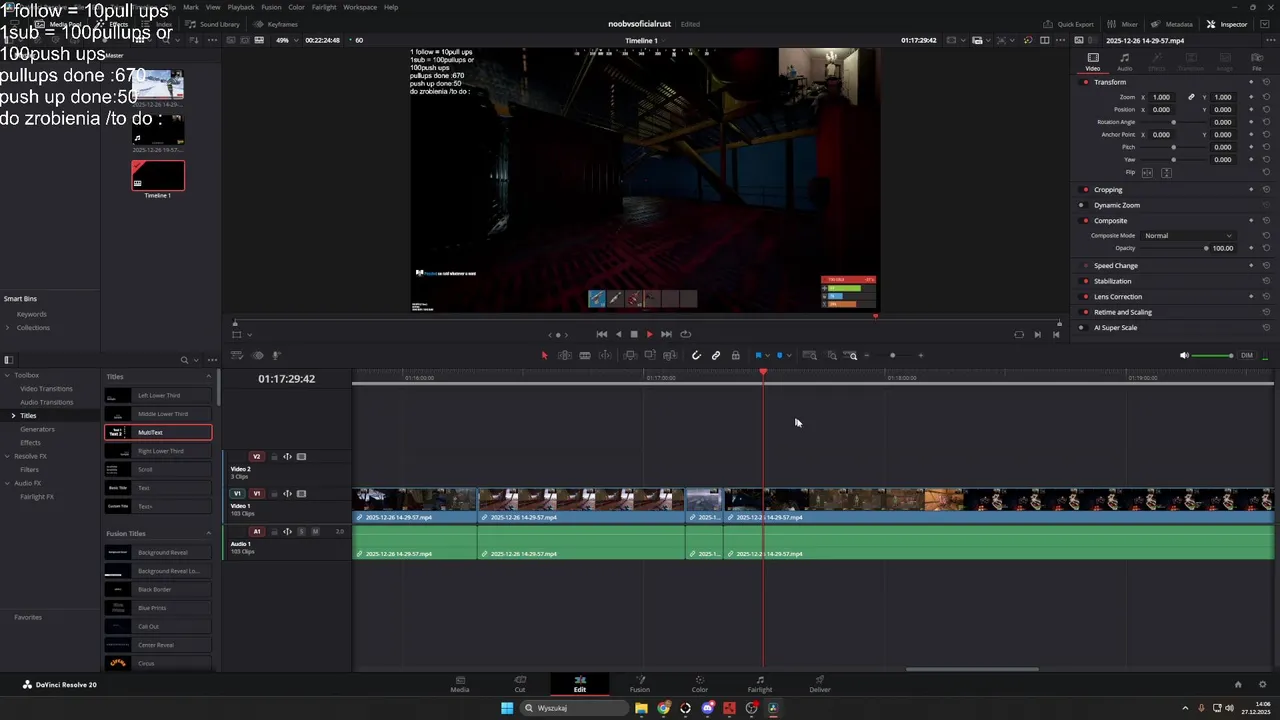Viewport: 1280px width, 720px height.
Task: Open the Playback menu
Action: pos(241,7)
